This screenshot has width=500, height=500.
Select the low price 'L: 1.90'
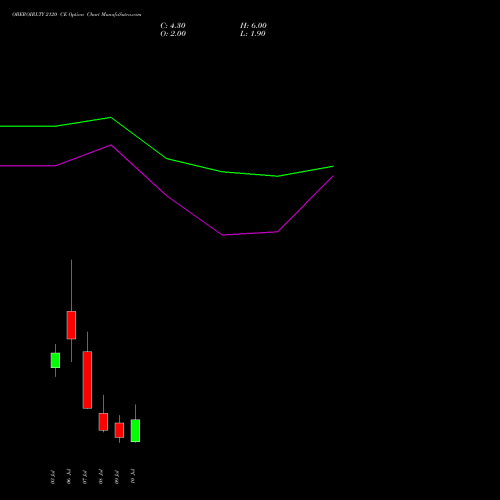253,34
